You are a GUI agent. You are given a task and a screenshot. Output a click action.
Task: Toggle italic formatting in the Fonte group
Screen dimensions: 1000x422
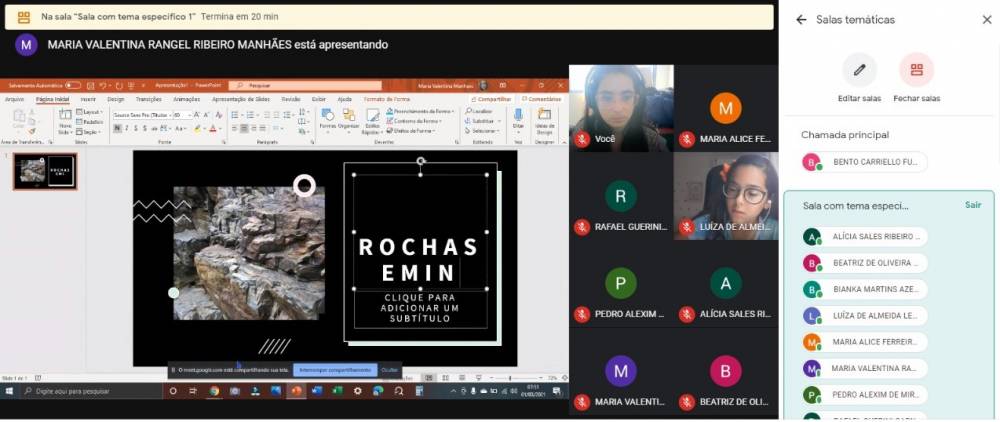pyautogui.click(x=126, y=128)
